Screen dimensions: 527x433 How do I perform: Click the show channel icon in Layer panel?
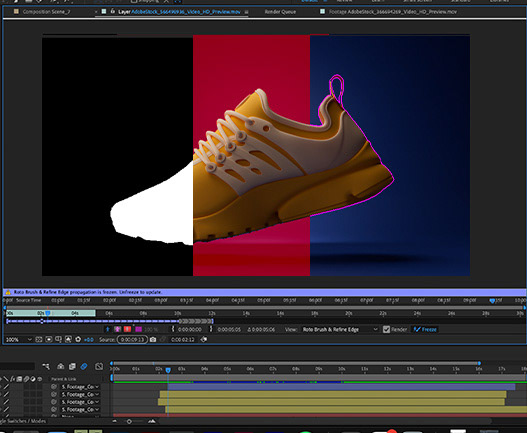(68, 340)
